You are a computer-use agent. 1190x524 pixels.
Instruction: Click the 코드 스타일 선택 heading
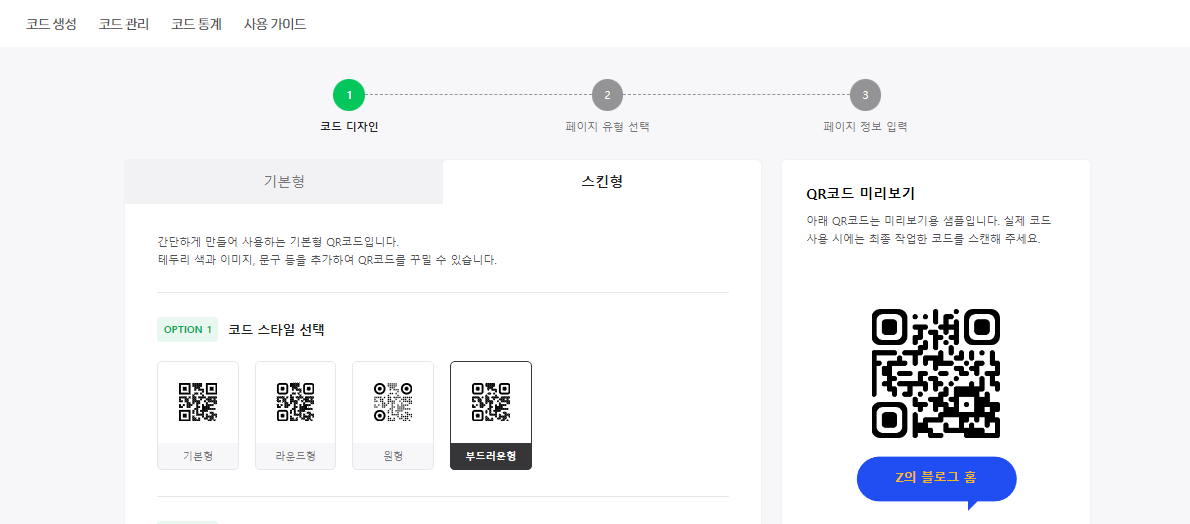276,330
